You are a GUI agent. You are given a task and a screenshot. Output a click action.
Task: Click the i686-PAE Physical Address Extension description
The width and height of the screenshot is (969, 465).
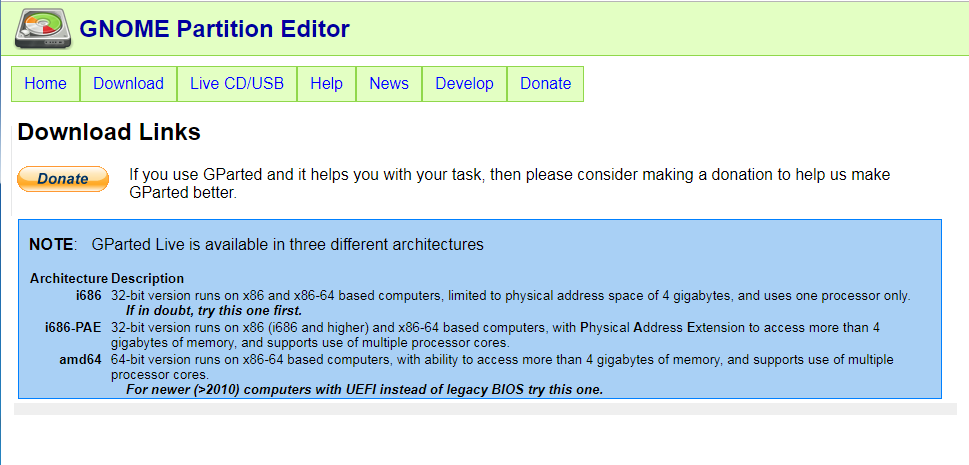pyautogui.click(x=496, y=335)
